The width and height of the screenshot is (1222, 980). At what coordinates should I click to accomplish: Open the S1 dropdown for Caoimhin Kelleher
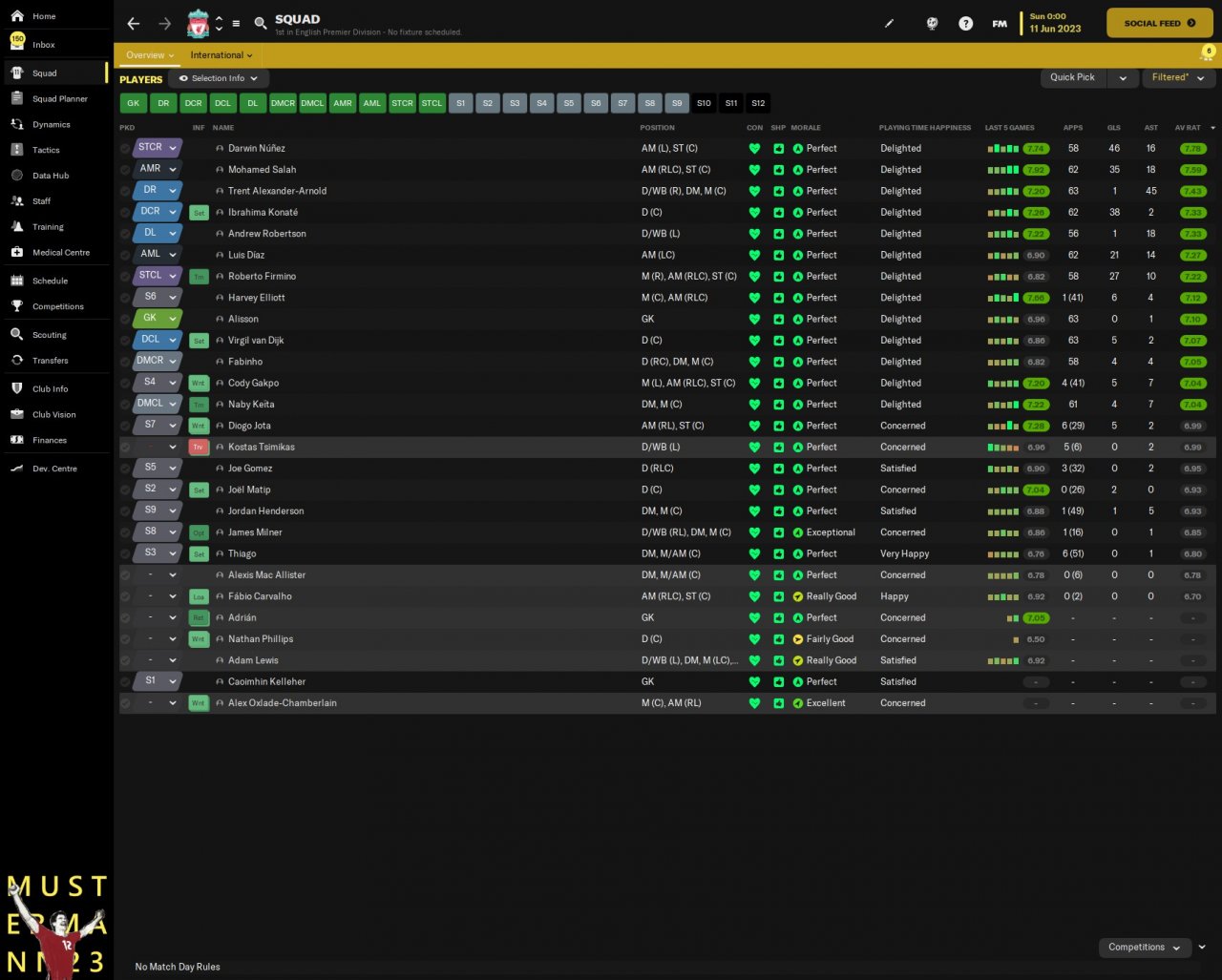(x=158, y=680)
